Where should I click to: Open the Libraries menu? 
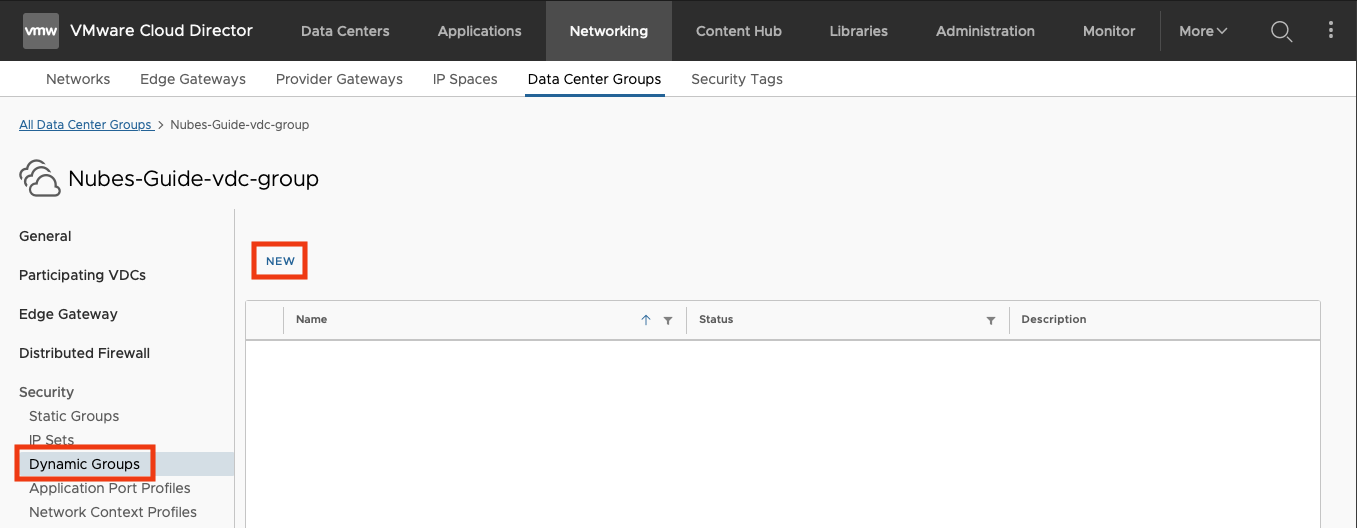[858, 31]
